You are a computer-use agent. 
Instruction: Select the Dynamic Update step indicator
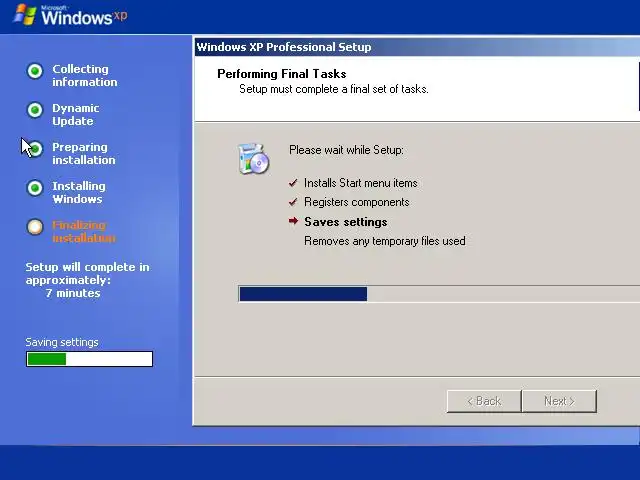[x=35, y=110]
